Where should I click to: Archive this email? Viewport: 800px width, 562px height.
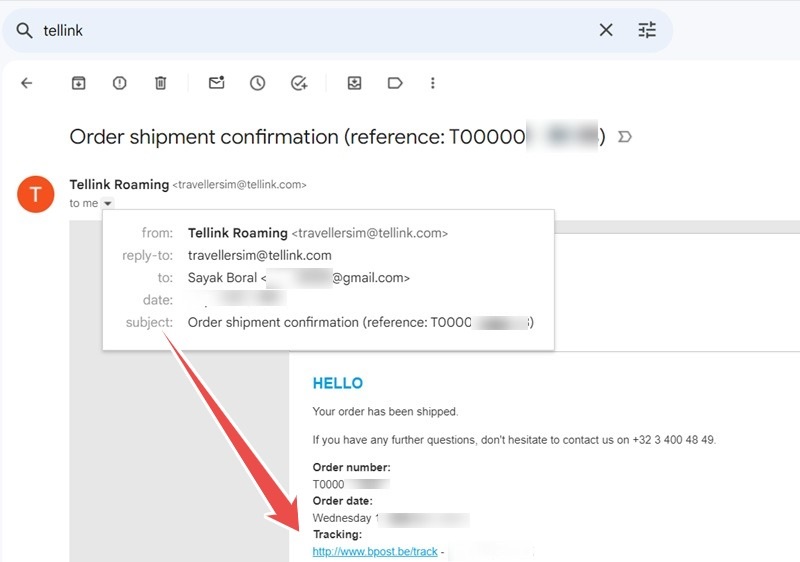[x=79, y=83]
